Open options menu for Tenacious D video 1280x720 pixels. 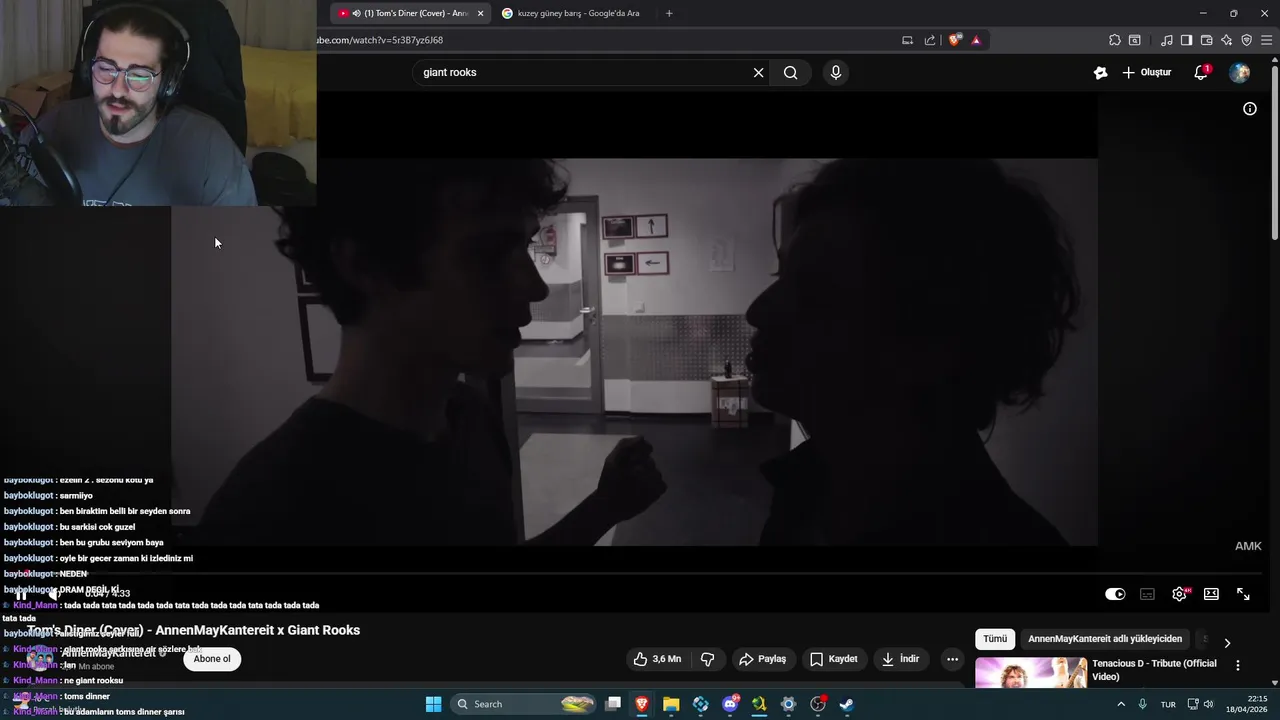(1238, 666)
